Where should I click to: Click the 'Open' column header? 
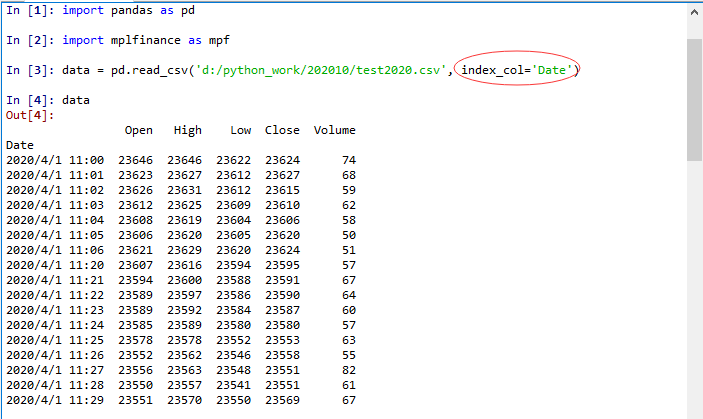click(139, 130)
